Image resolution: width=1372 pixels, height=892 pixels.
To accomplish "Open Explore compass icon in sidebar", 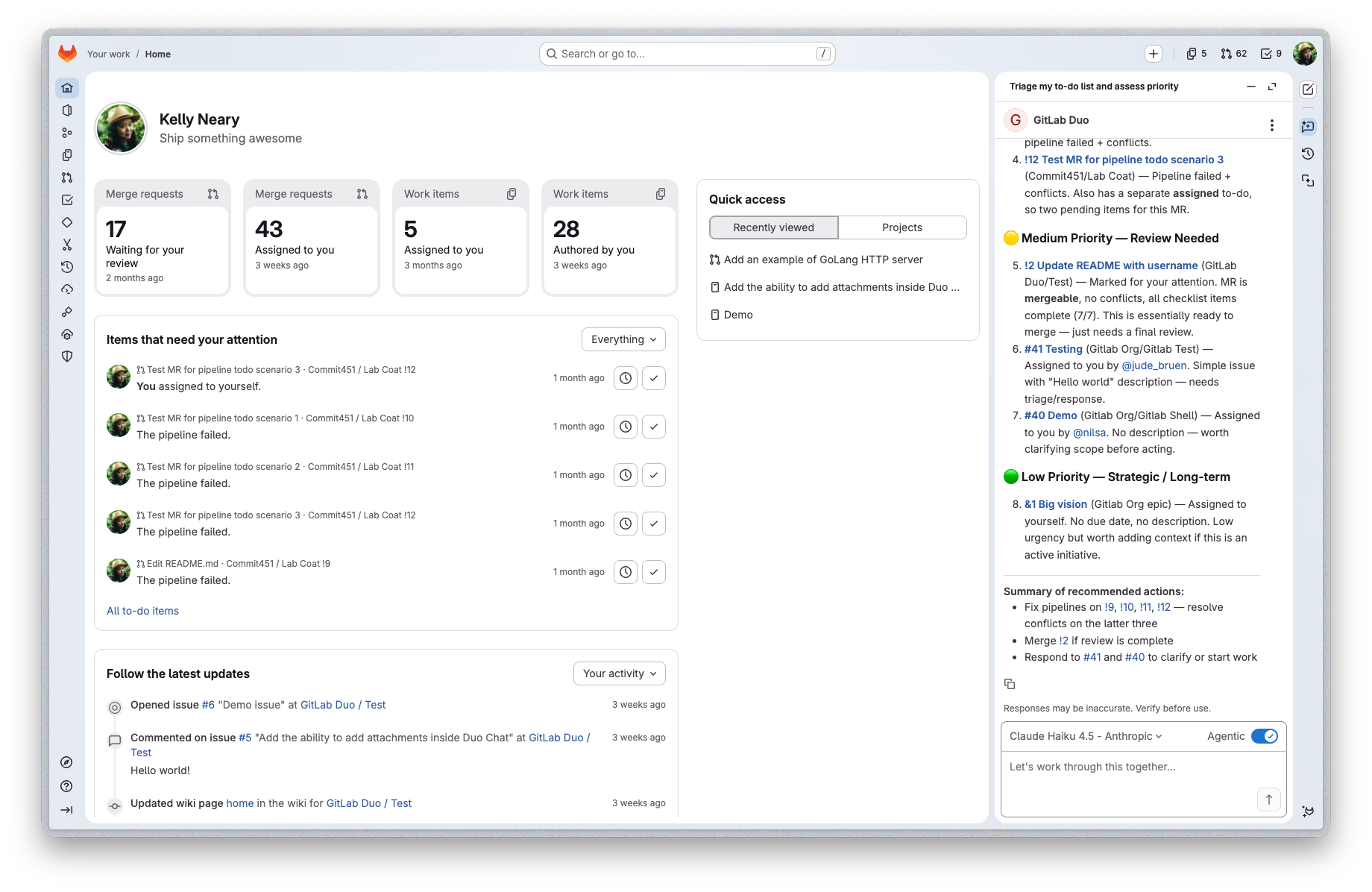I will click(66, 762).
